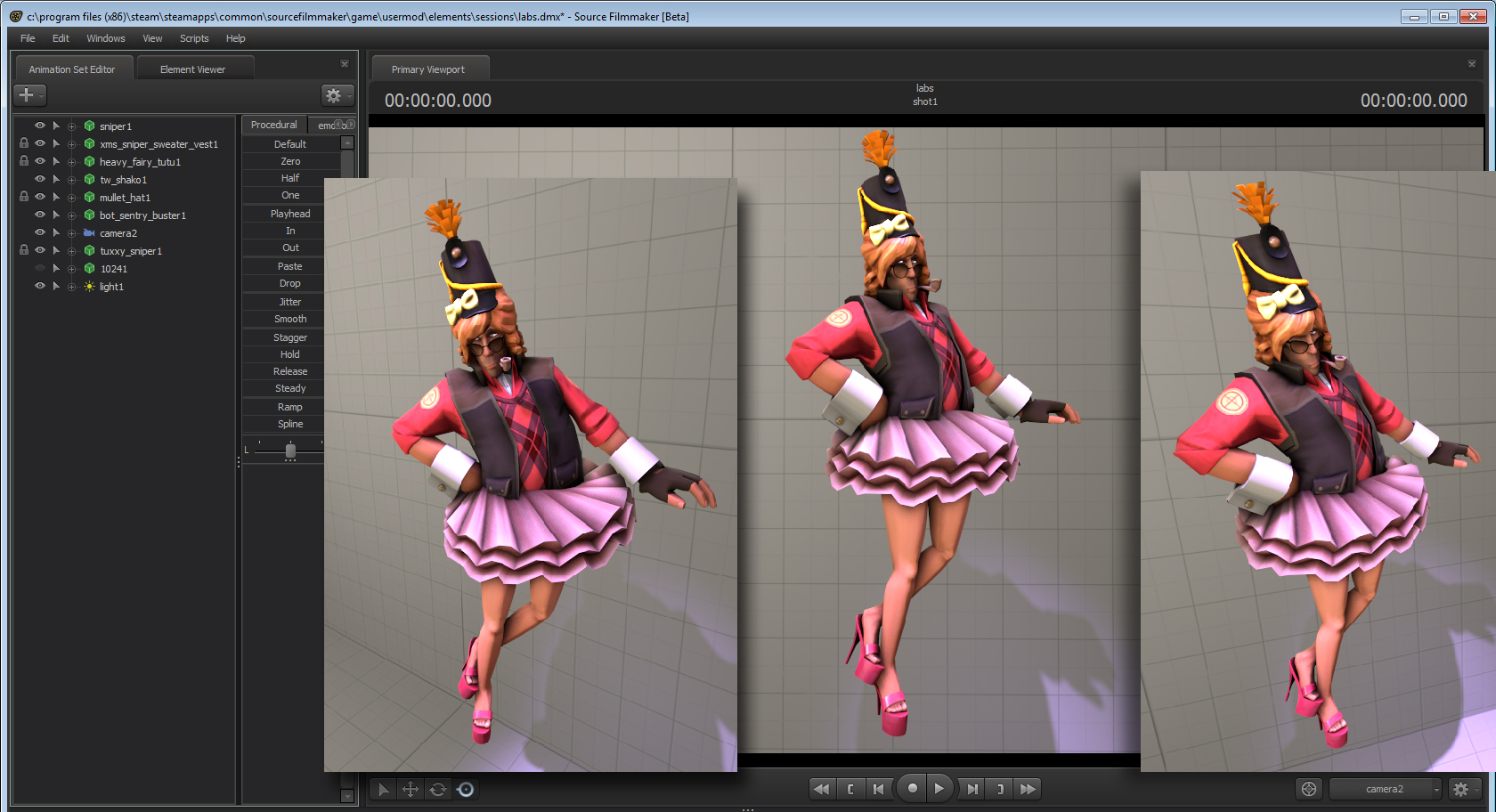The height and width of the screenshot is (812, 1496).
Task: Click the next clip bracket button
Action: (1000, 789)
